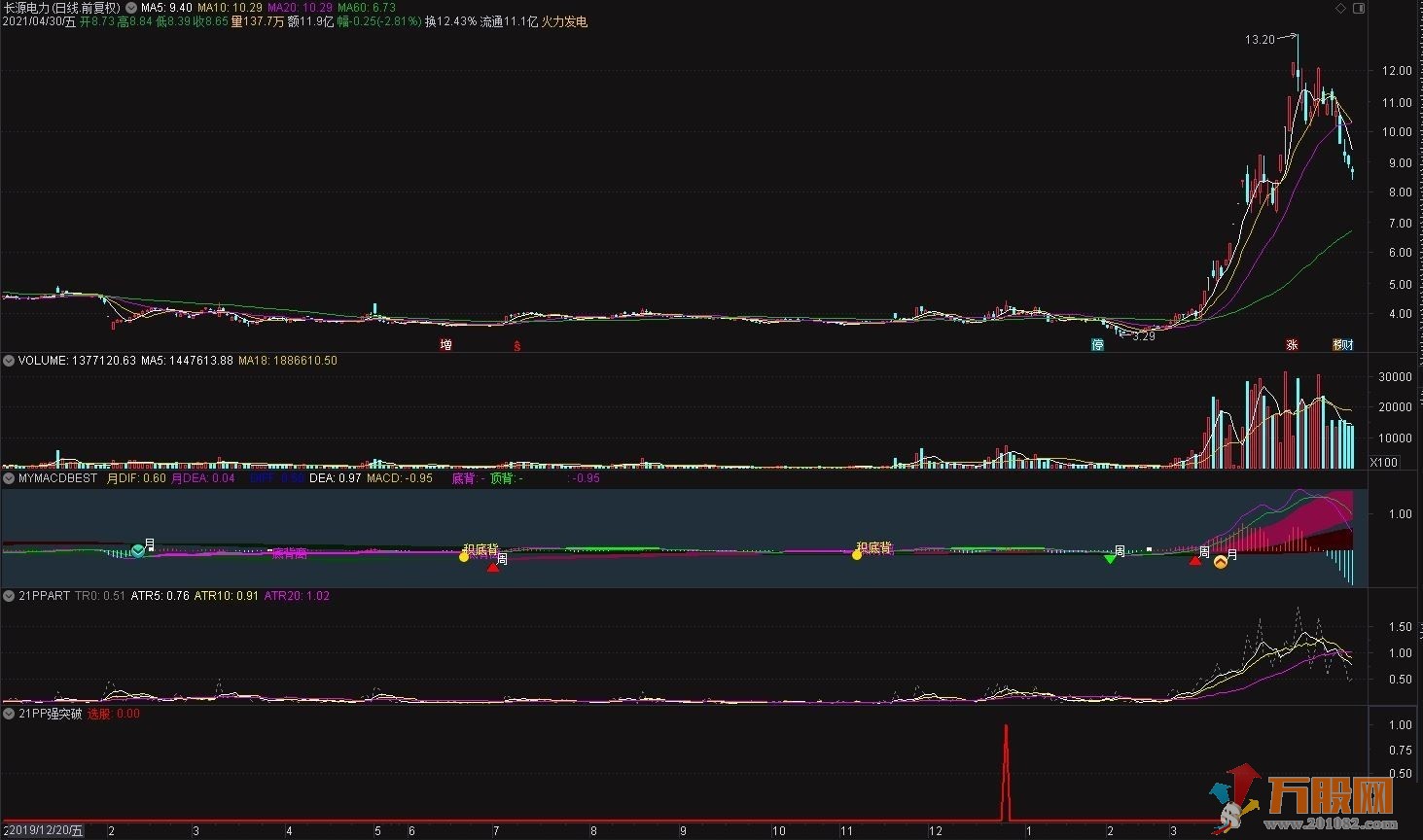1423x840 pixels.
Task: Select the MA10: 10.29 average label
Action: coord(230,8)
